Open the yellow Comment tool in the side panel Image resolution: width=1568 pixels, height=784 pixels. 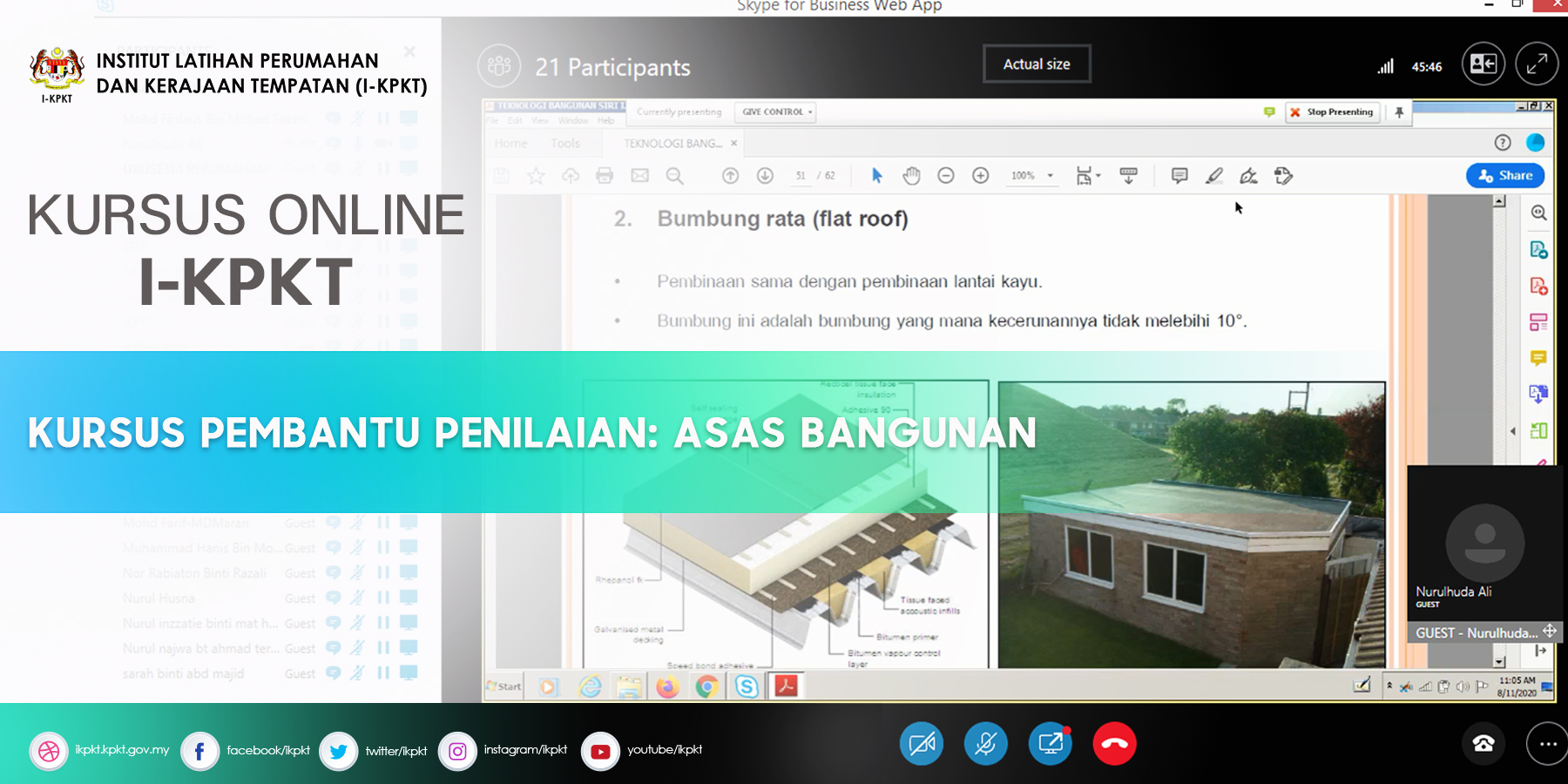pyautogui.click(x=1539, y=358)
